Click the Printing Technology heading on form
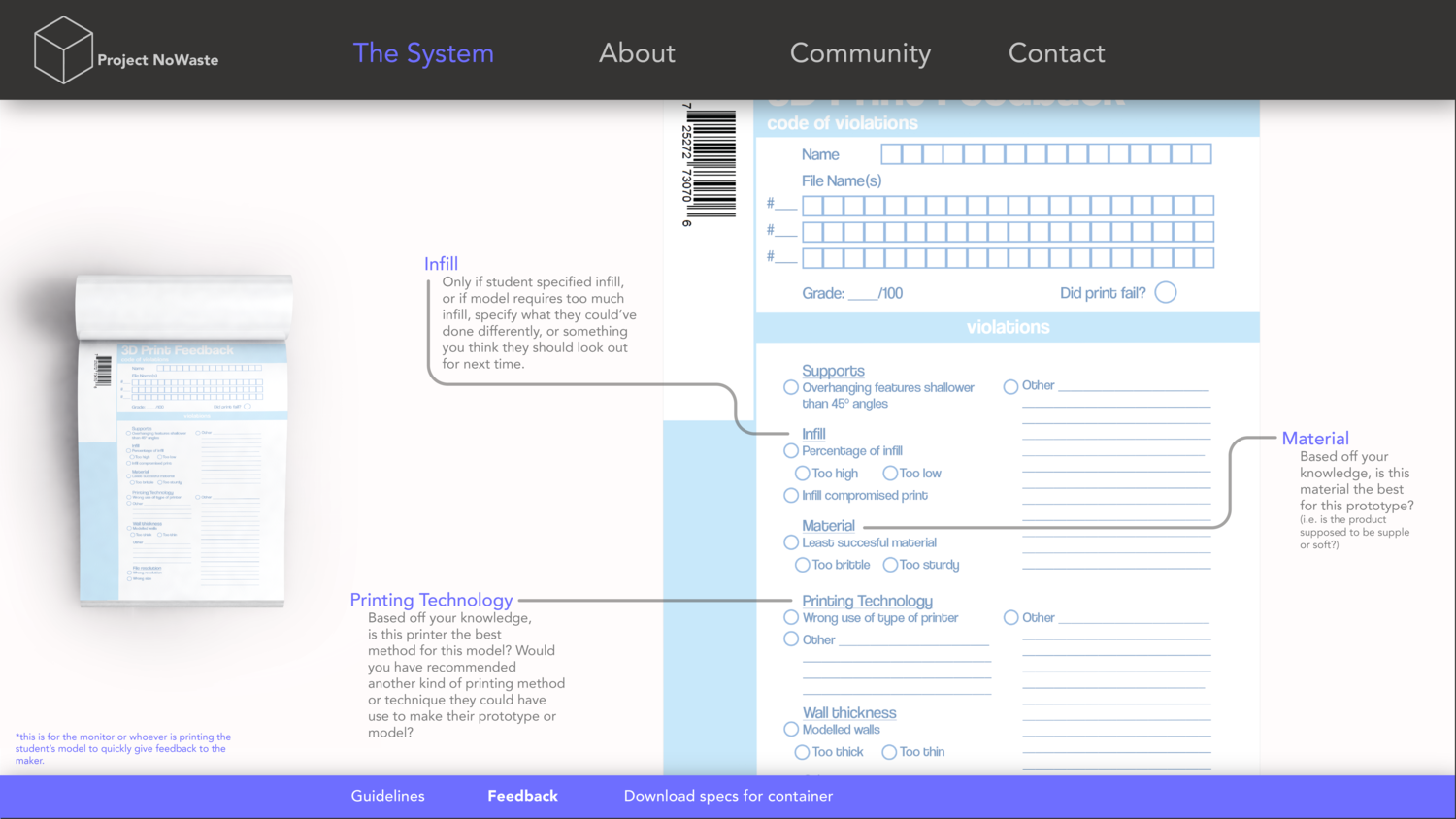Screen dimensions: 1456x819 point(867,602)
